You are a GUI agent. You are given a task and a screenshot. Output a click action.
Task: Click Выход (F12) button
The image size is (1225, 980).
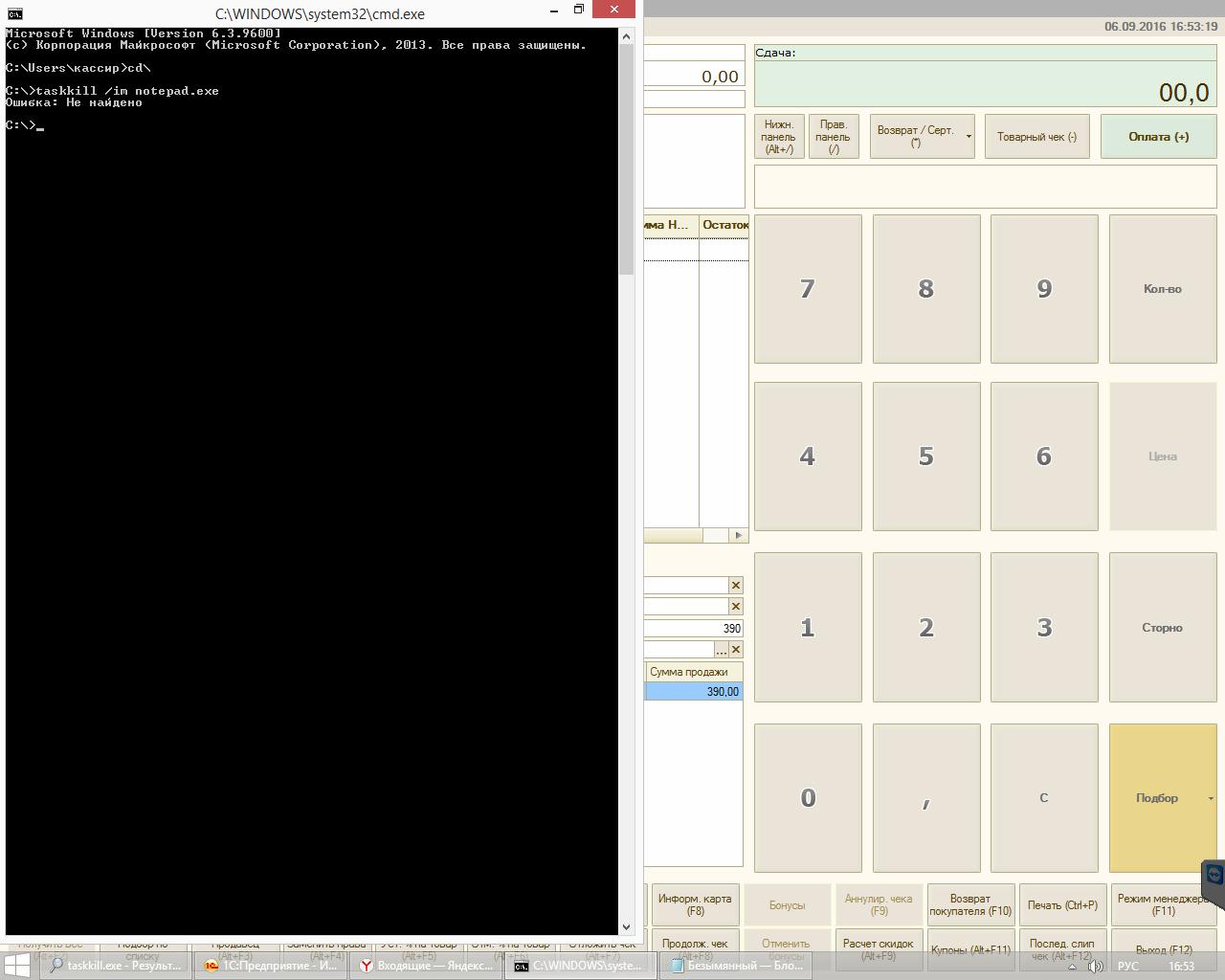click(x=1164, y=949)
